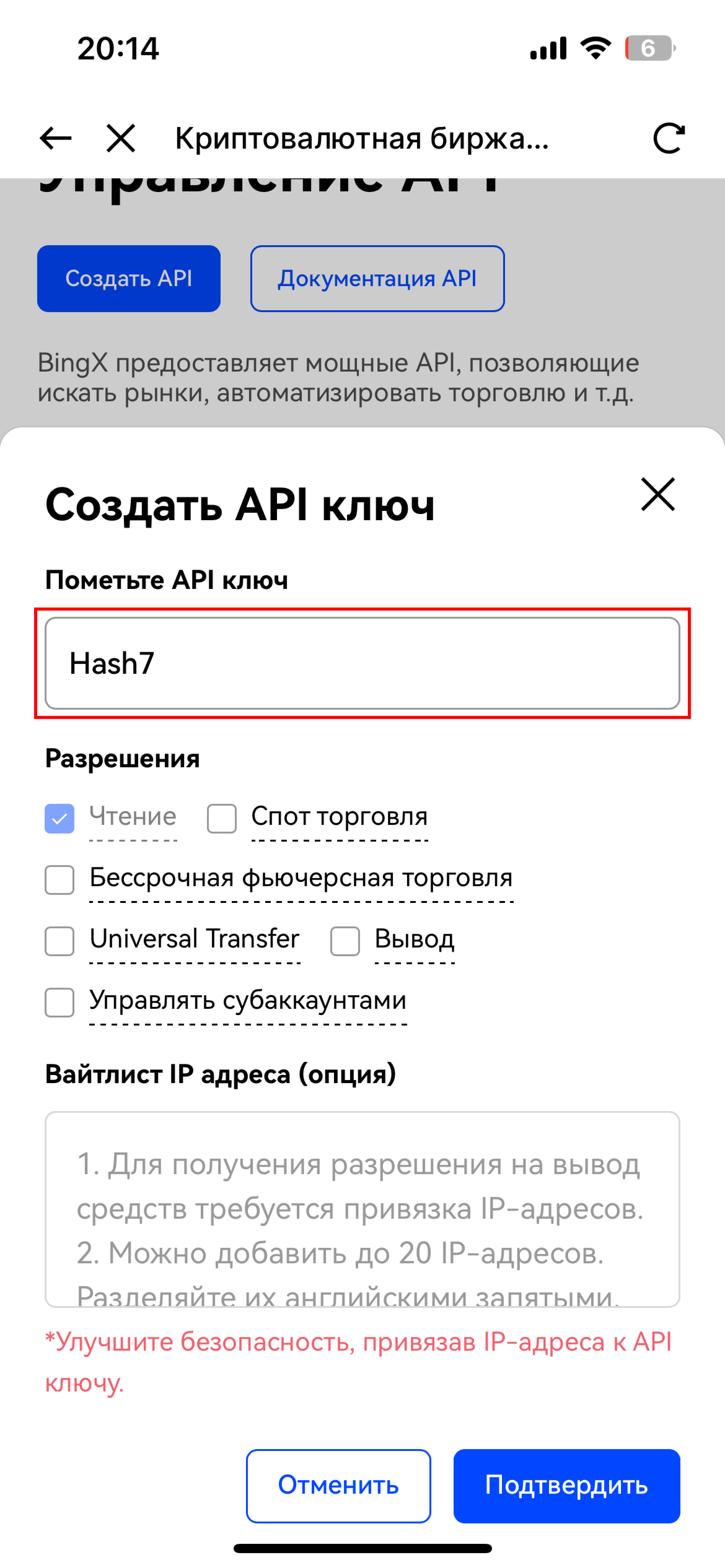Tap the Криптовалютная биржа page title
This screenshot has width=725, height=1568.
click(362, 138)
